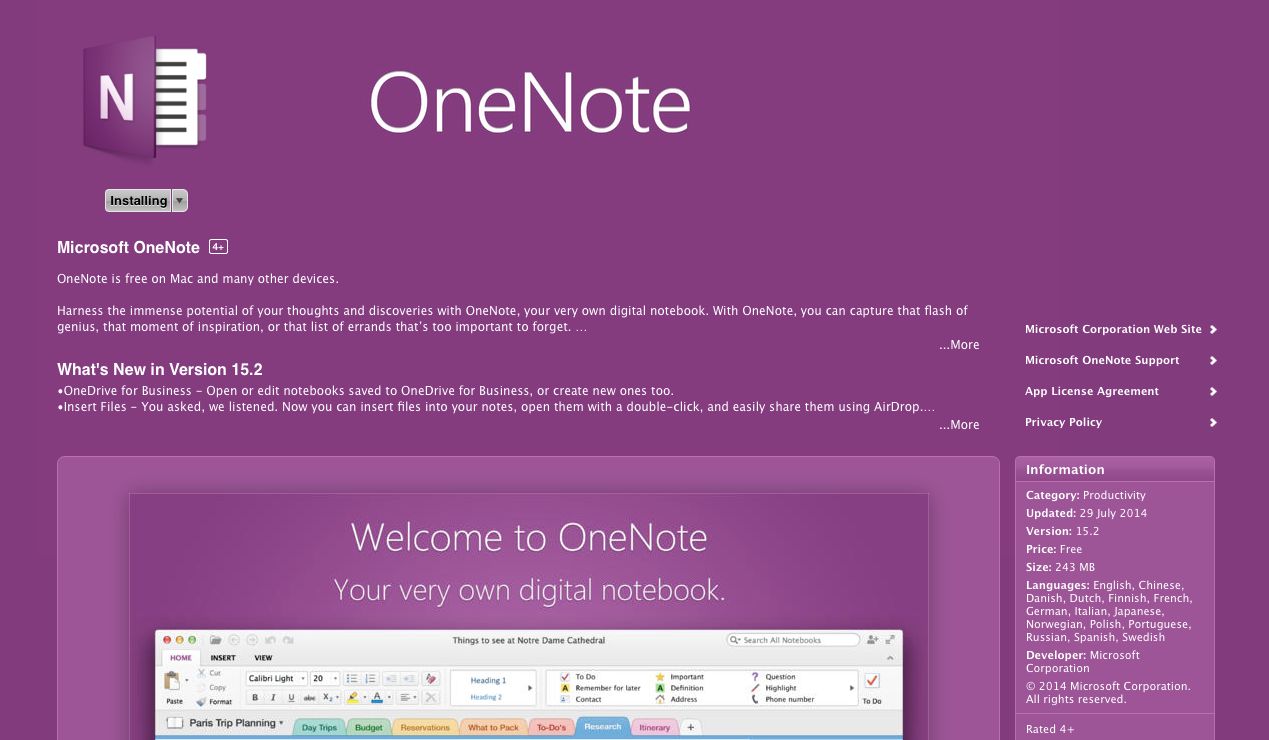Toggle strikethrough abc in preview ribbon
Screen dimensions: 1269x740
coord(309,697)
